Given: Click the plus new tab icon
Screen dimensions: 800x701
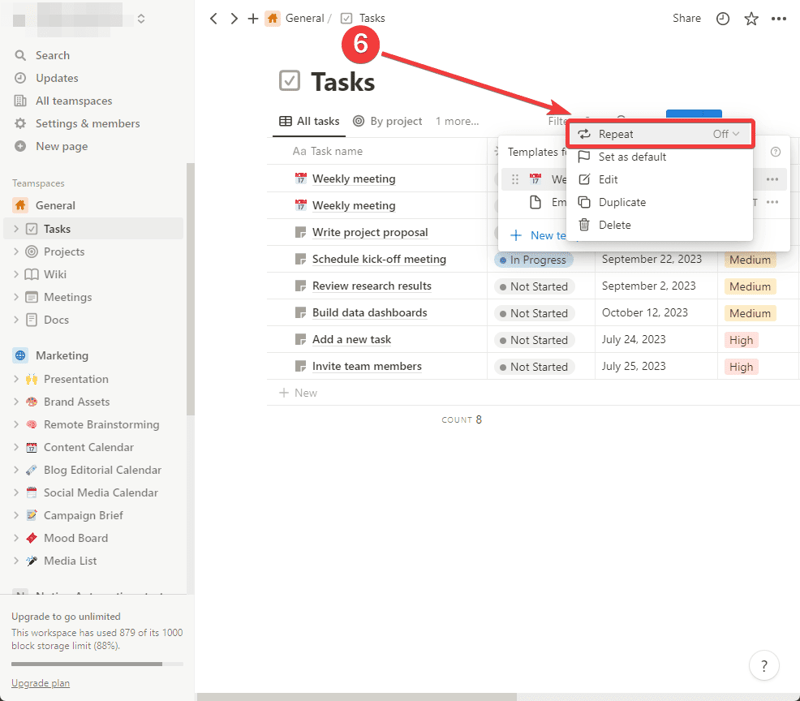Looking at the screenshot, I should [253, 18].
